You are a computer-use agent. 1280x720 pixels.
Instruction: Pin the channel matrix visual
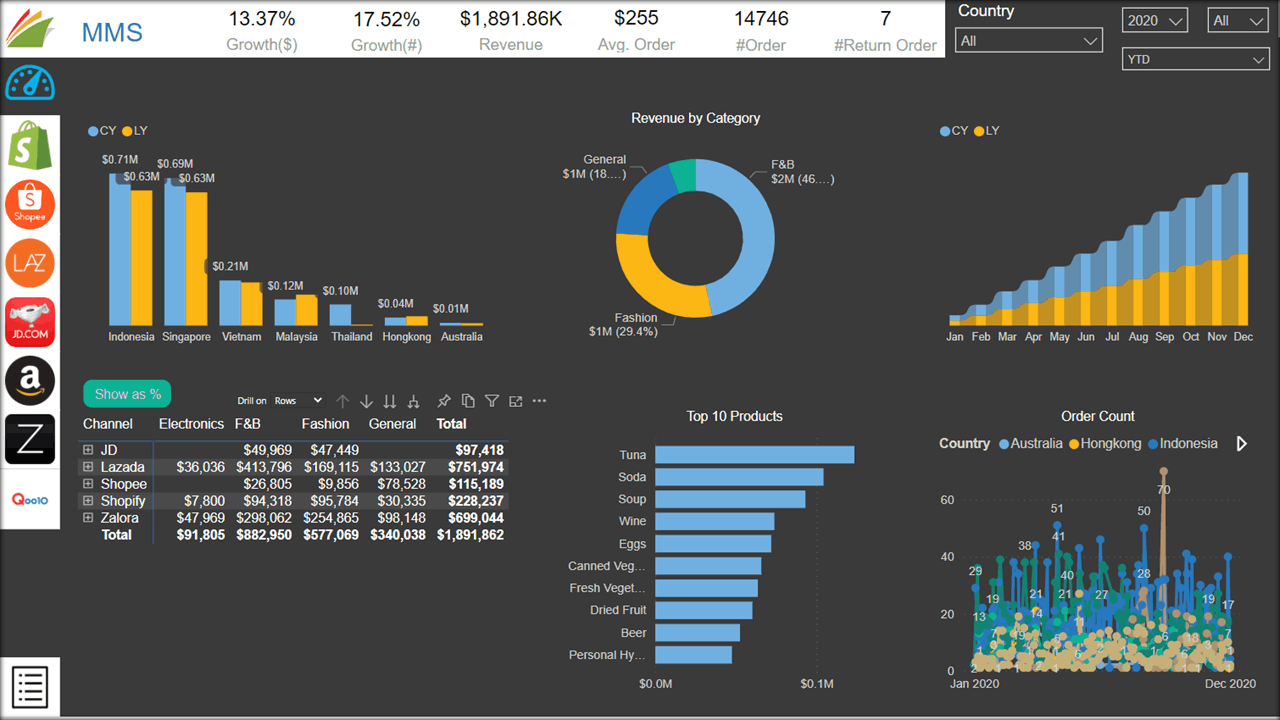pos(444,400)
